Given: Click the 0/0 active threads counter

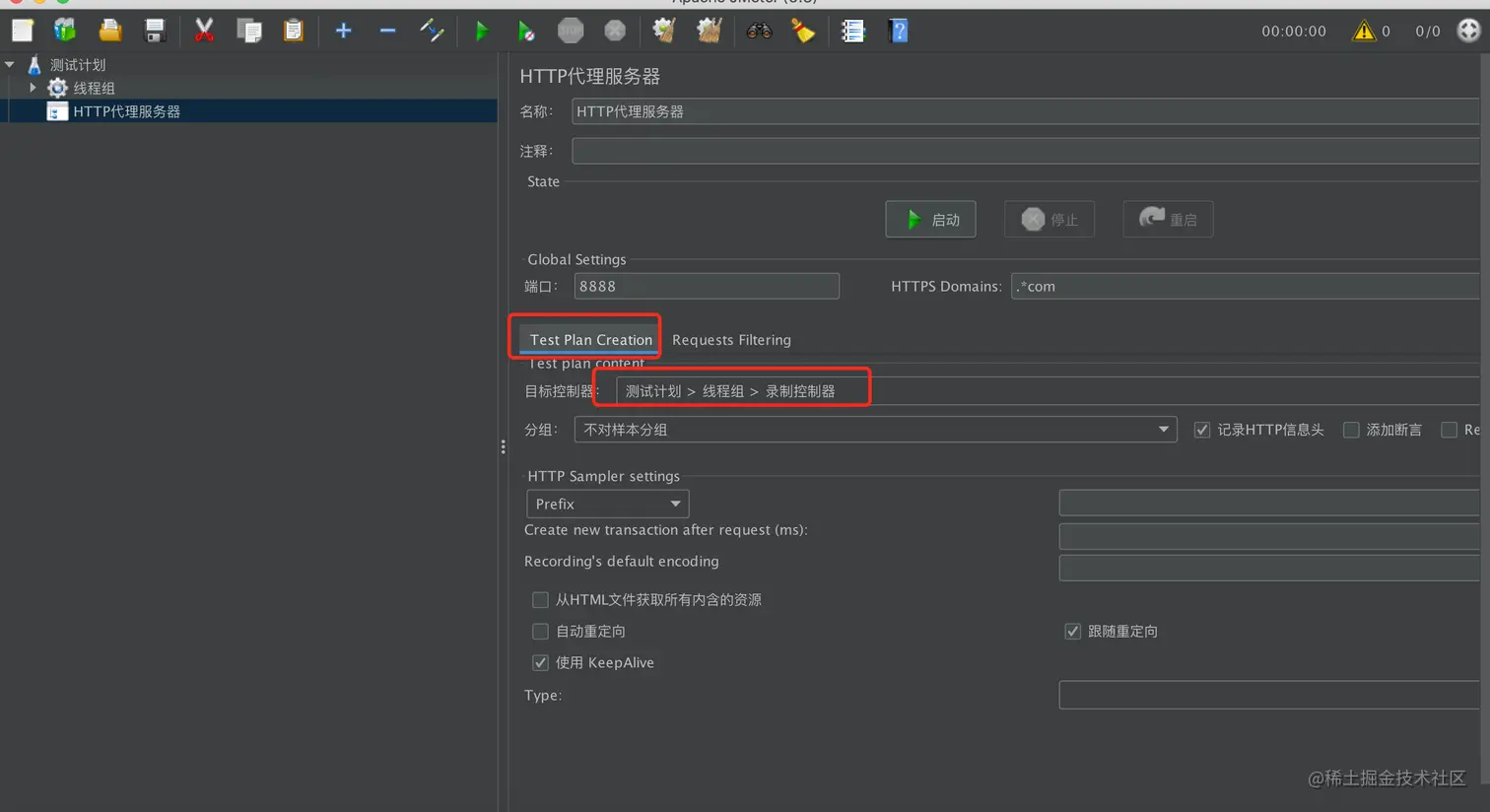Looking at the screenshot, I should (x=1428, y=32).
